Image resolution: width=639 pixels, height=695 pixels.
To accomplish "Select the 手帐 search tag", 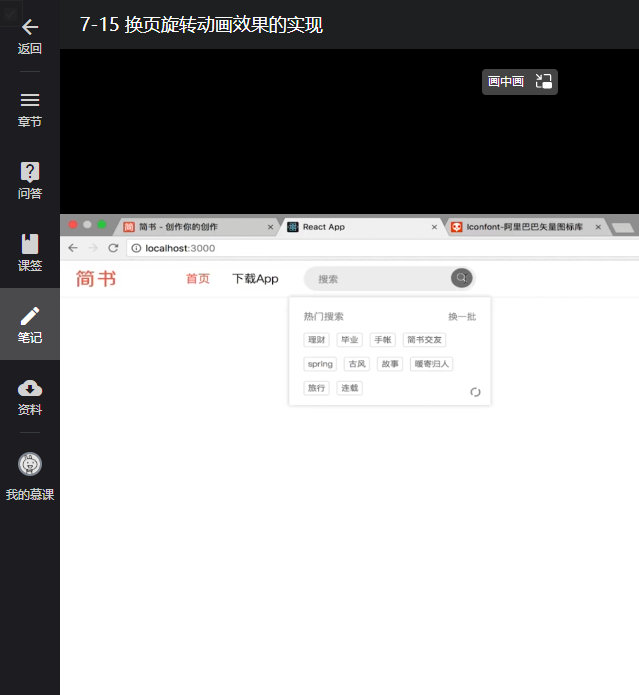I will click(382, 340).
